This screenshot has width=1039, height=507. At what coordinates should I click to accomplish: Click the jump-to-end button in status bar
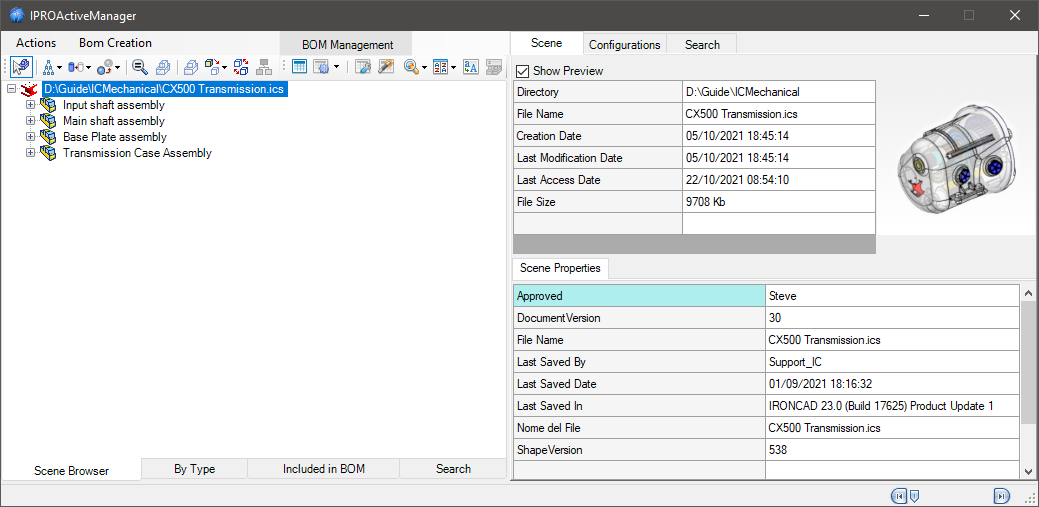(1001, 495)
